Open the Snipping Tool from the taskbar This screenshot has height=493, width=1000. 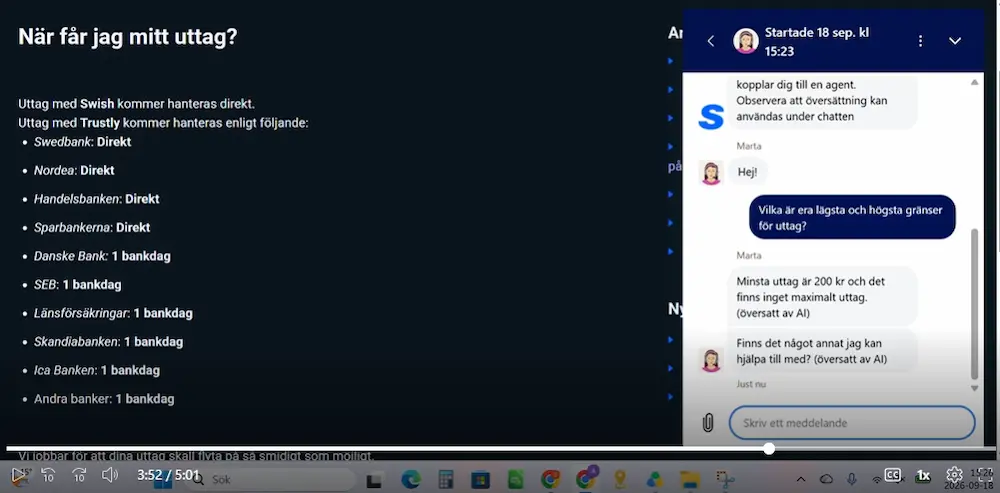click(725, 480)
